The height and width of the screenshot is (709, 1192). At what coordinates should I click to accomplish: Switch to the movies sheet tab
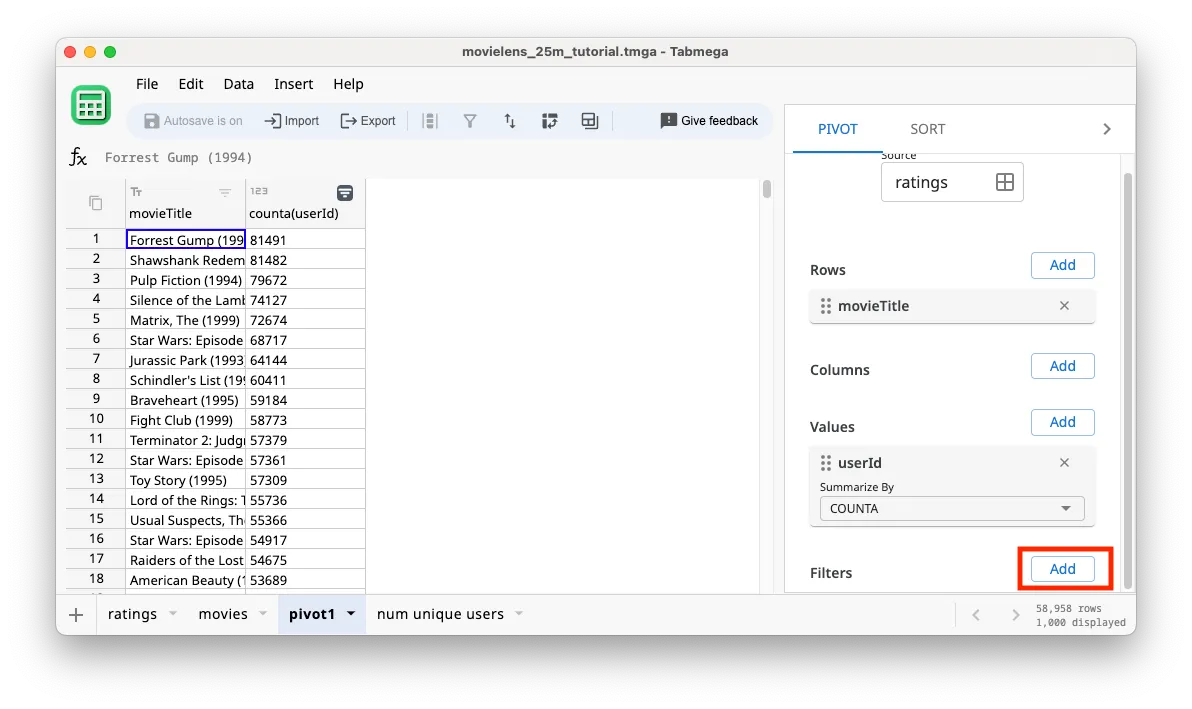(224, 614)
